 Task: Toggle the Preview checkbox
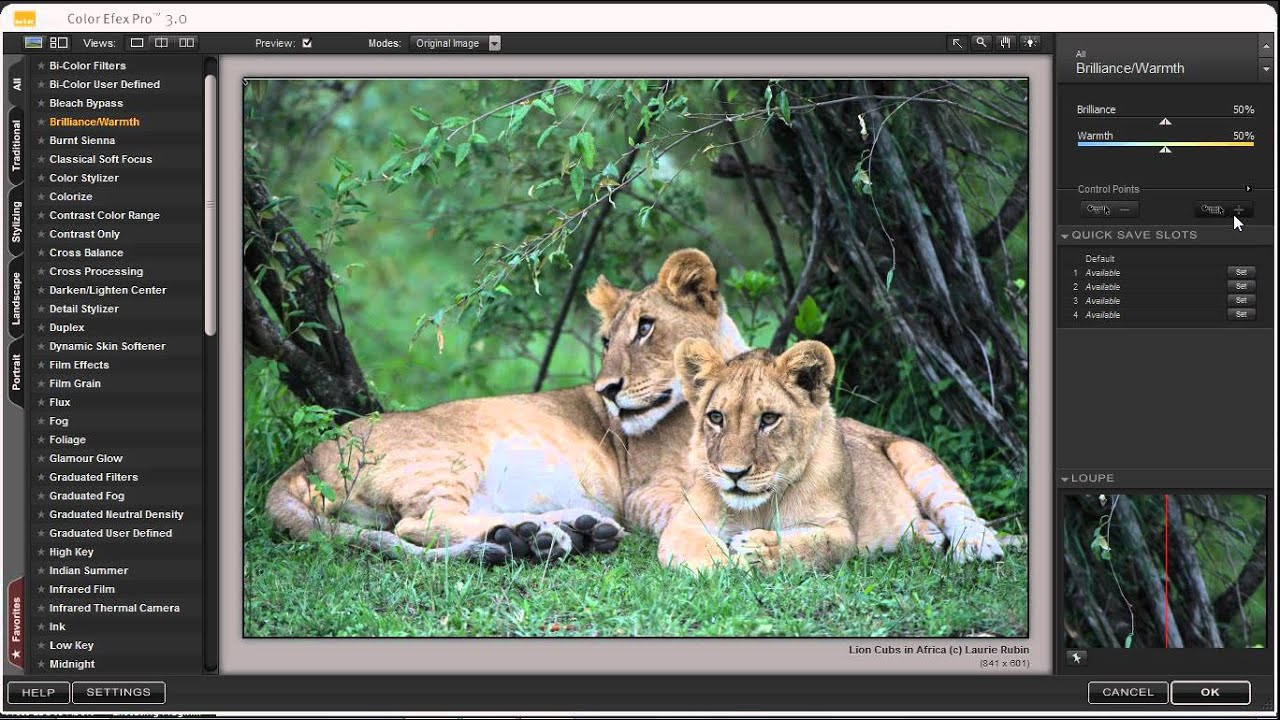point(307,43)
